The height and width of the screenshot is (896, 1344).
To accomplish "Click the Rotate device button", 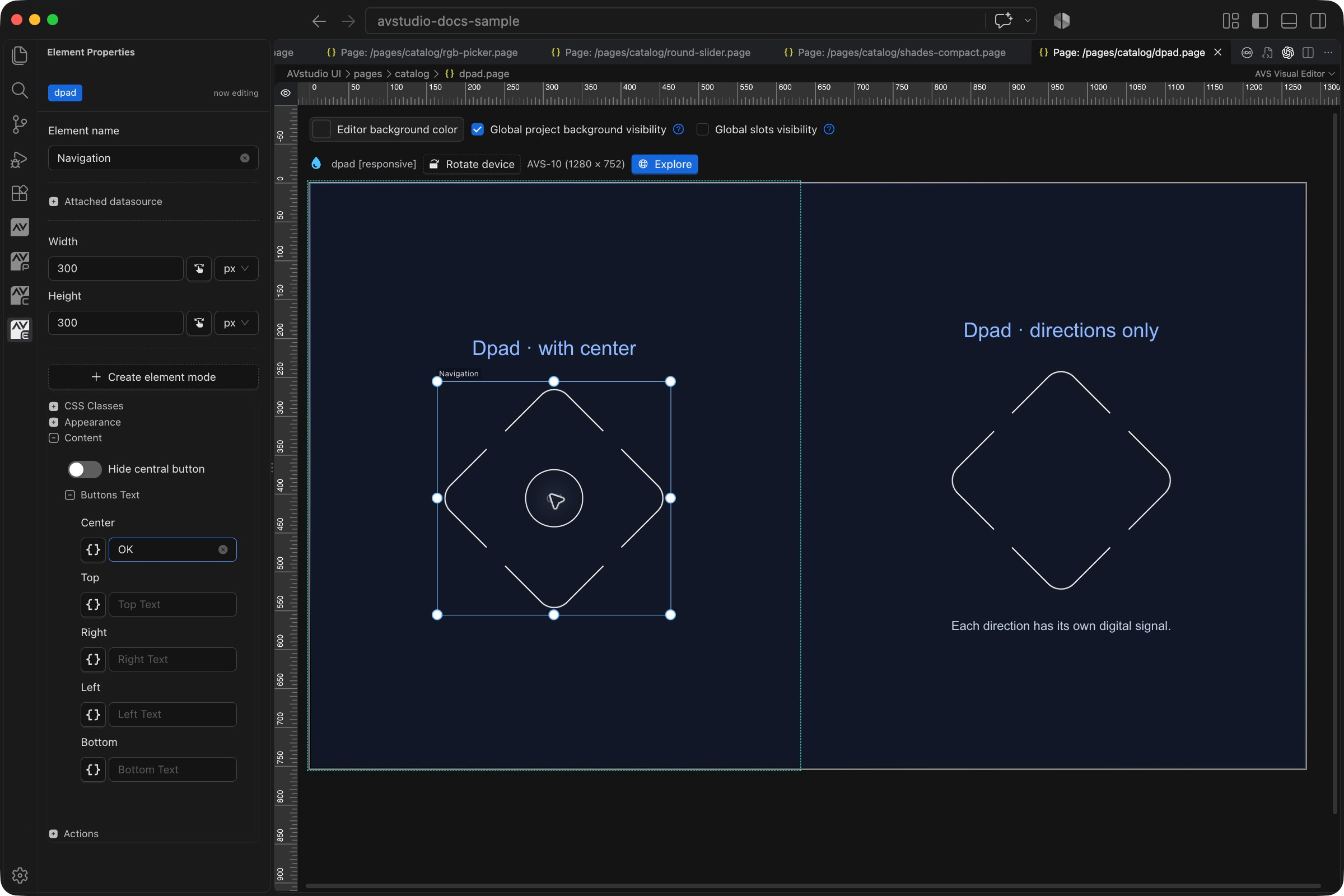I will (x=472, y=164).
